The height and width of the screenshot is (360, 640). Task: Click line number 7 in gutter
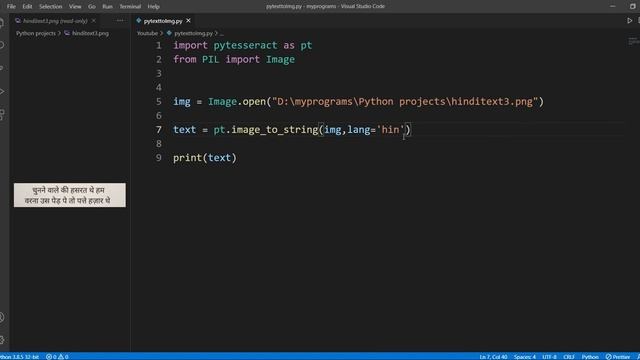(158, 130)
